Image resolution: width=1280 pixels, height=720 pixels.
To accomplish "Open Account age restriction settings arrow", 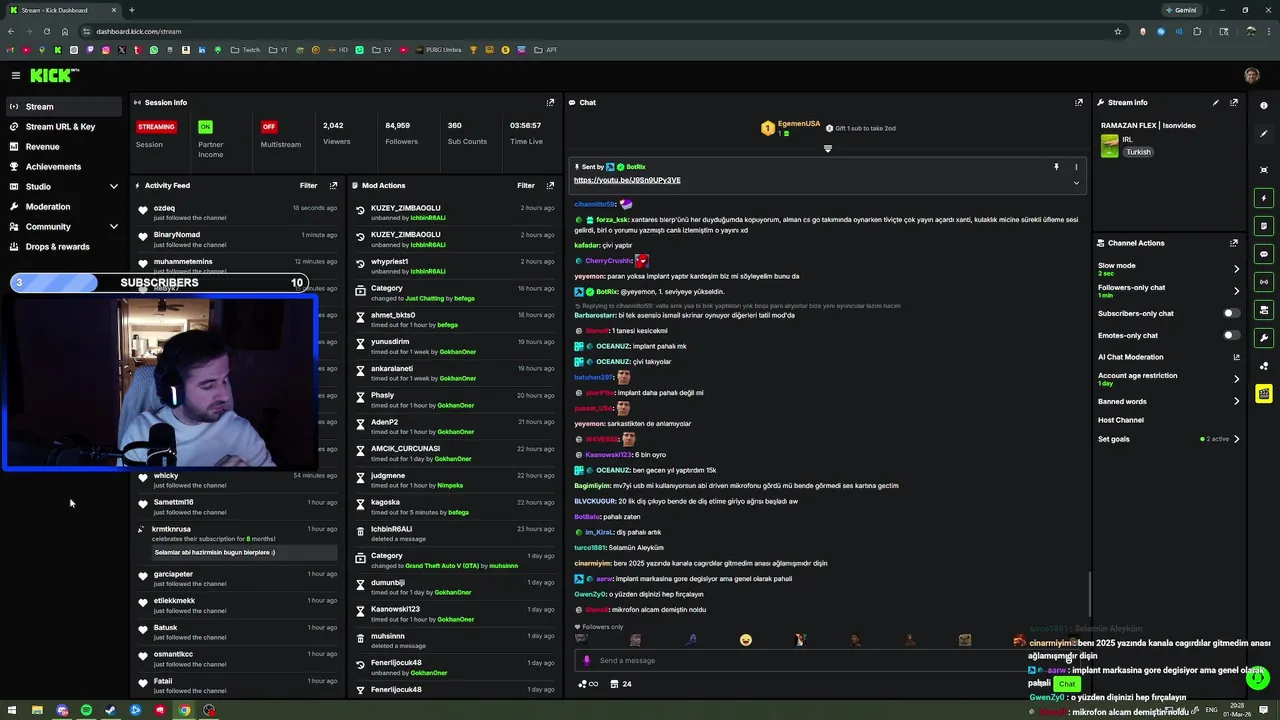I will tap(1236, 379).
